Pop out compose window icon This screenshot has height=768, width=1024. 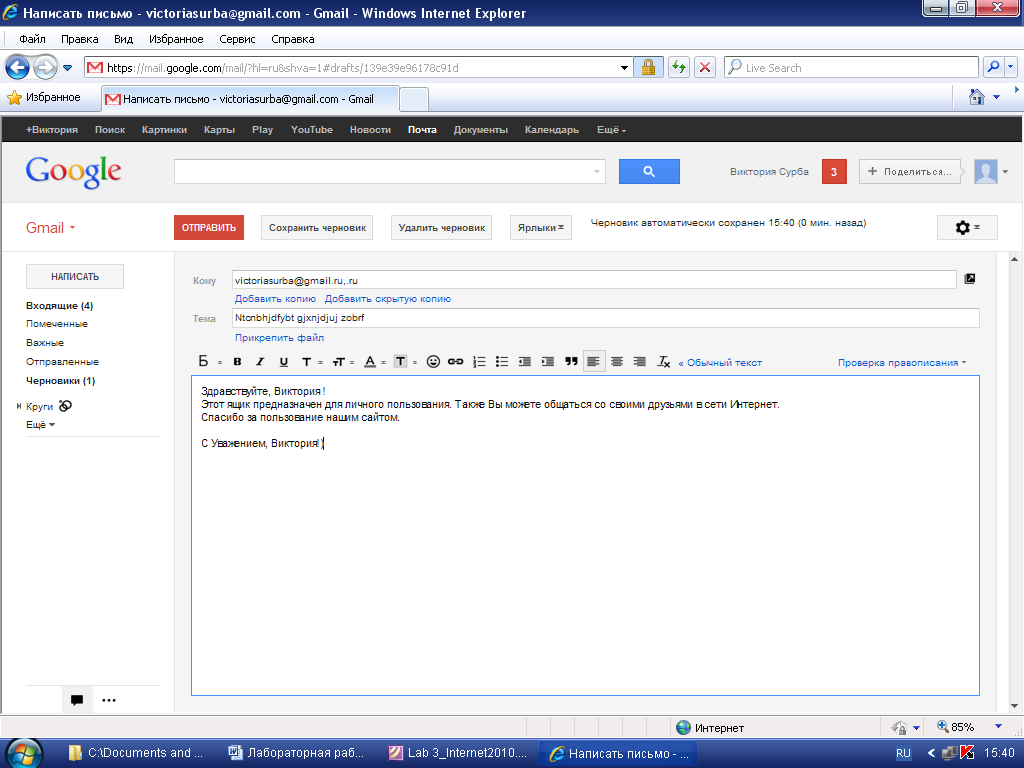click(970, 279)
